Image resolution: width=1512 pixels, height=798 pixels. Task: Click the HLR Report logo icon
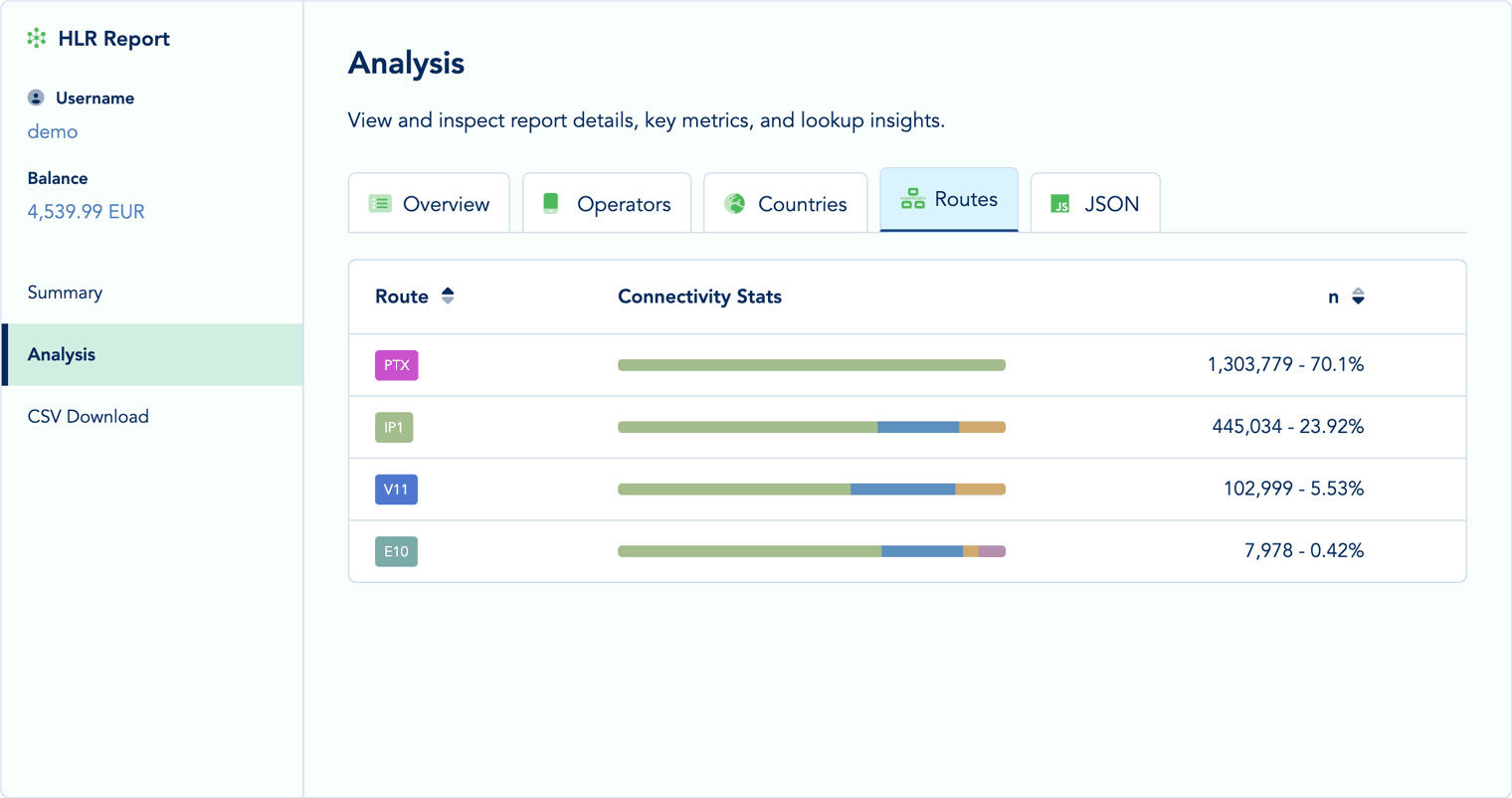(x=37, y=39)
